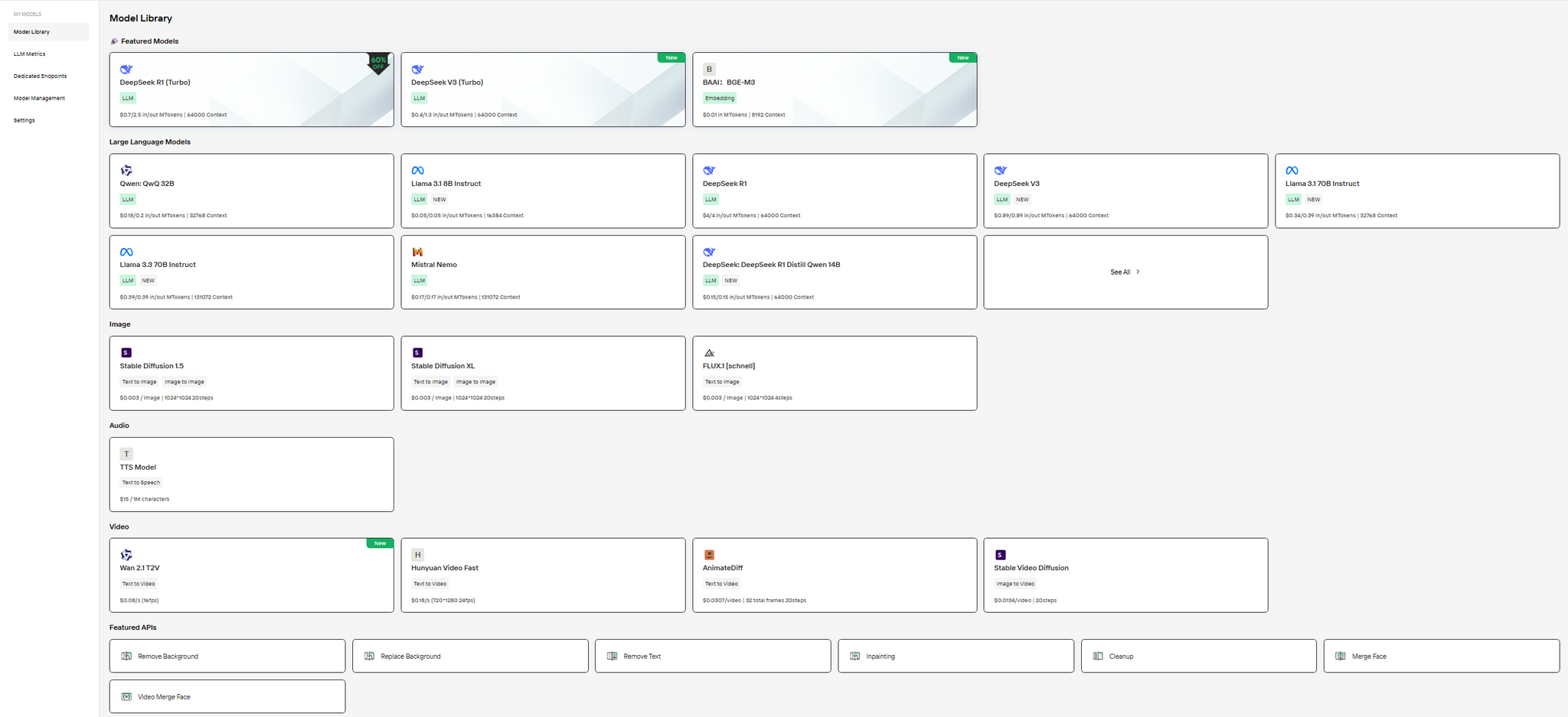Go to Dedicated Endpoints in sidebar
This screenshot has width=1568, height=717.
(x=40, y=77)
